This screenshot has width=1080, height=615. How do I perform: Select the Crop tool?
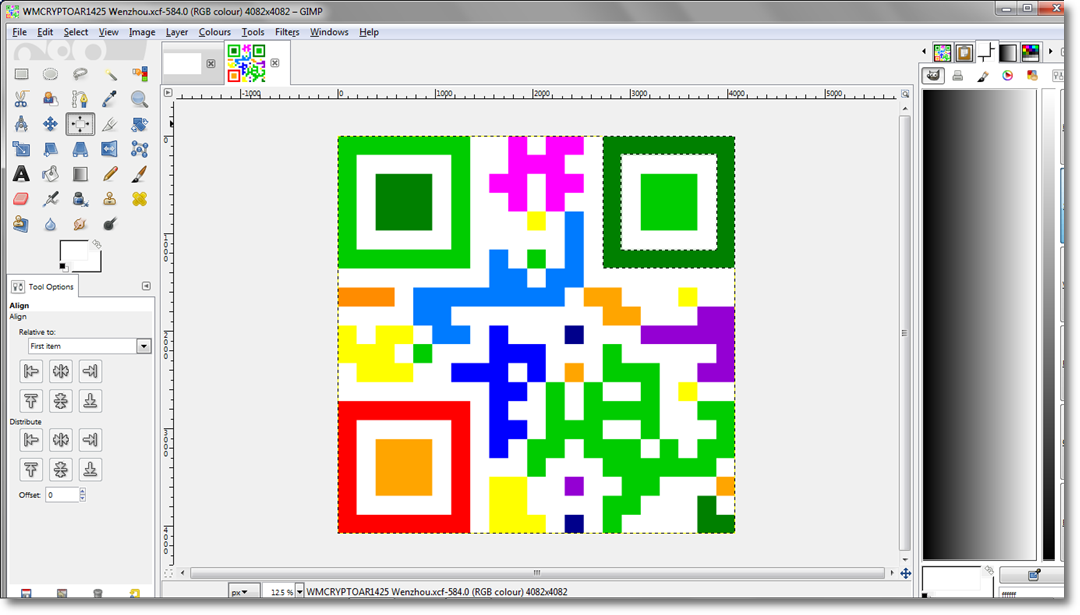[110, 124]
